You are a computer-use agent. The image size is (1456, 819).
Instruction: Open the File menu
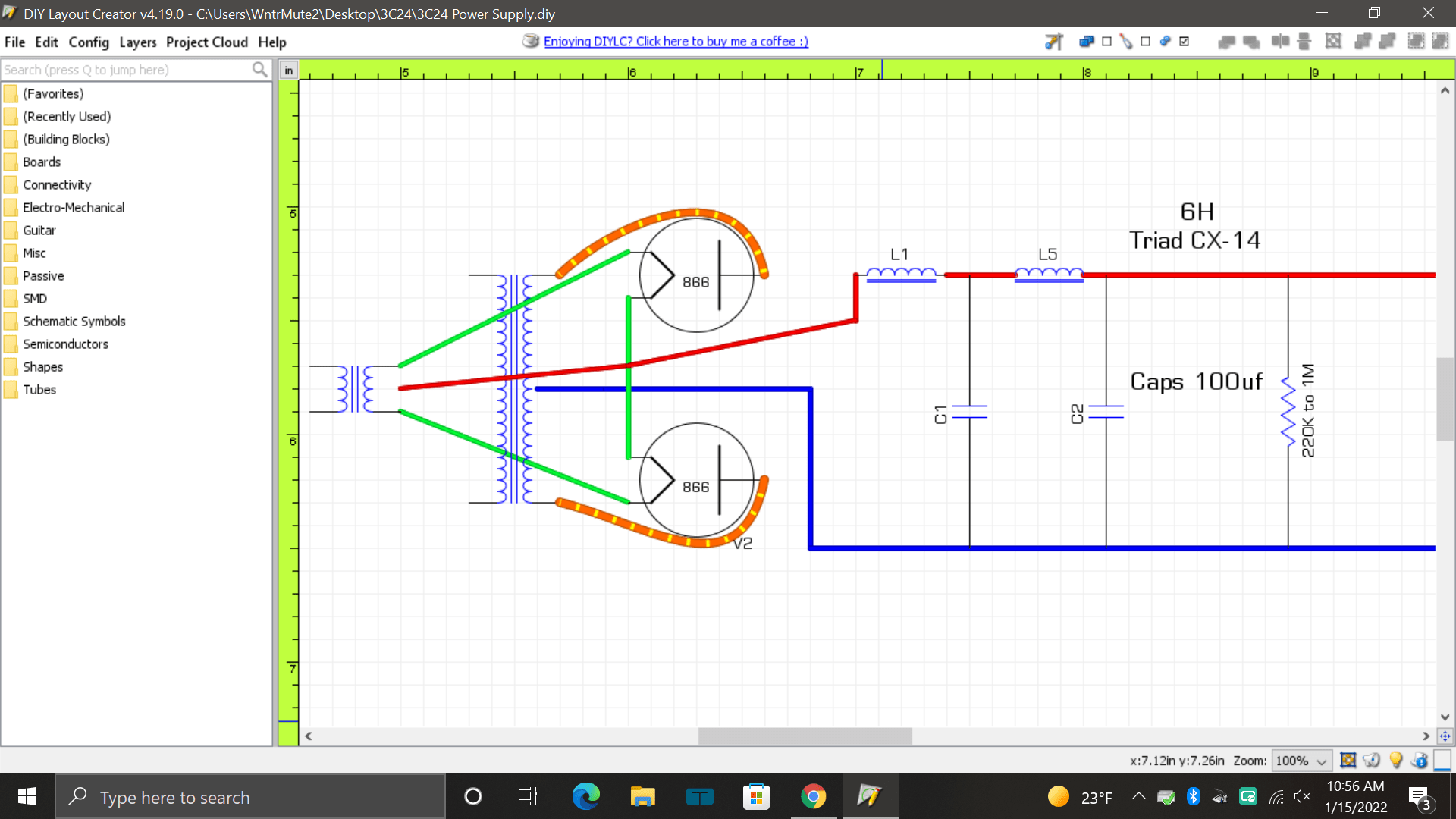pos(14,42)
